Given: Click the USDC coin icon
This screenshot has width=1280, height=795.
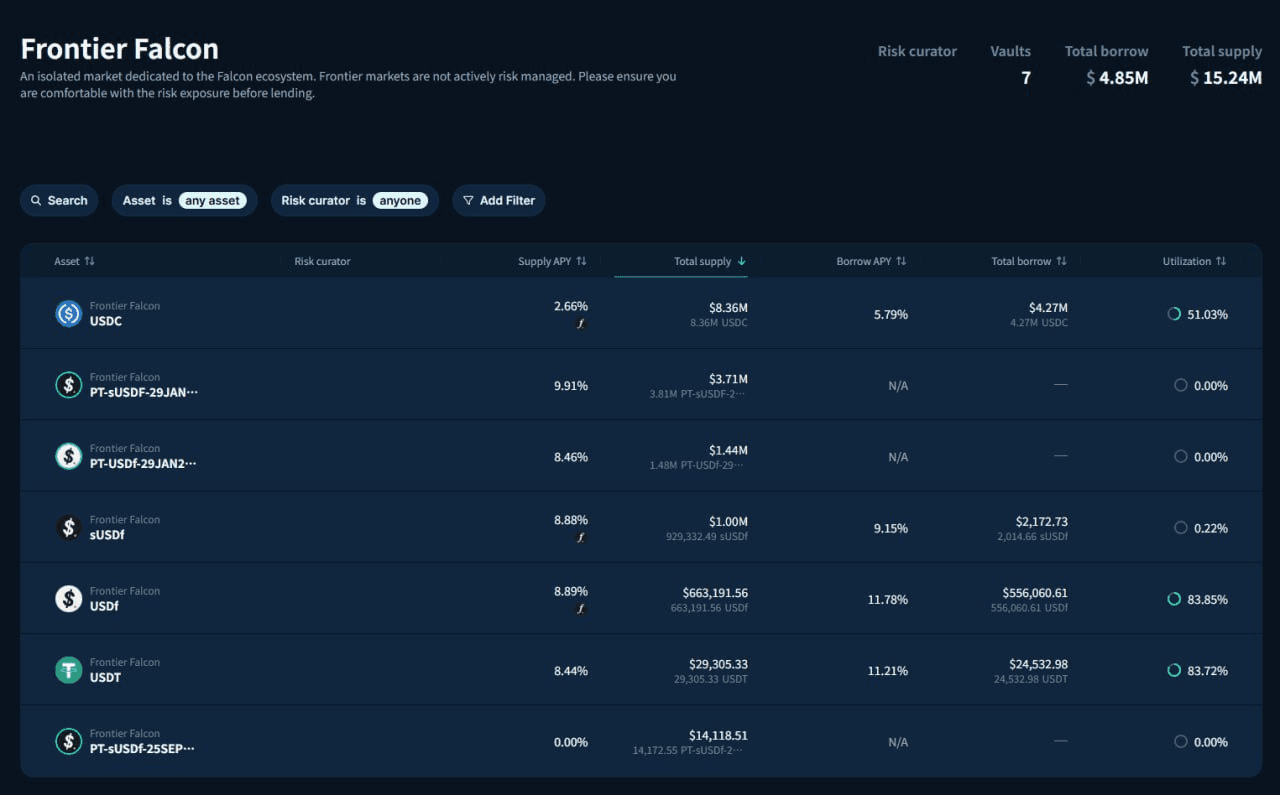Looking at the screenshot, I should [x=68, y=314].
